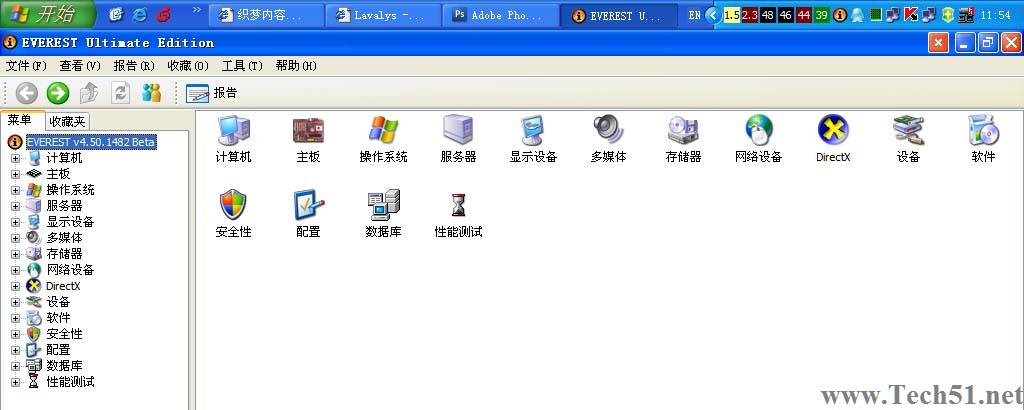Switch to the 收藏夹 tab

[68, 121]
